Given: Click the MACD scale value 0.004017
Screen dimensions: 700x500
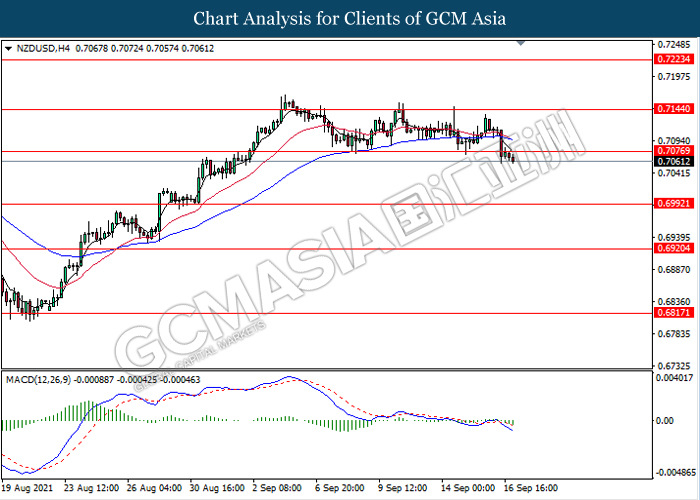Looking at the screenshot, I should [x=674, y=378].
